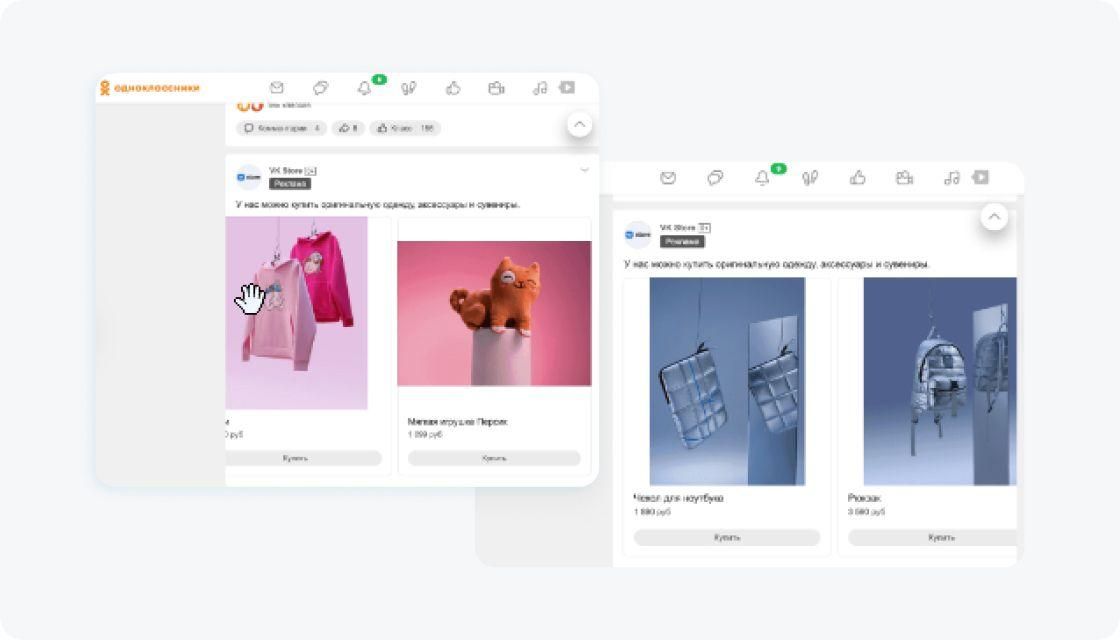Open notifications bell in left window
1120x640 pixels.
[364, 88]
